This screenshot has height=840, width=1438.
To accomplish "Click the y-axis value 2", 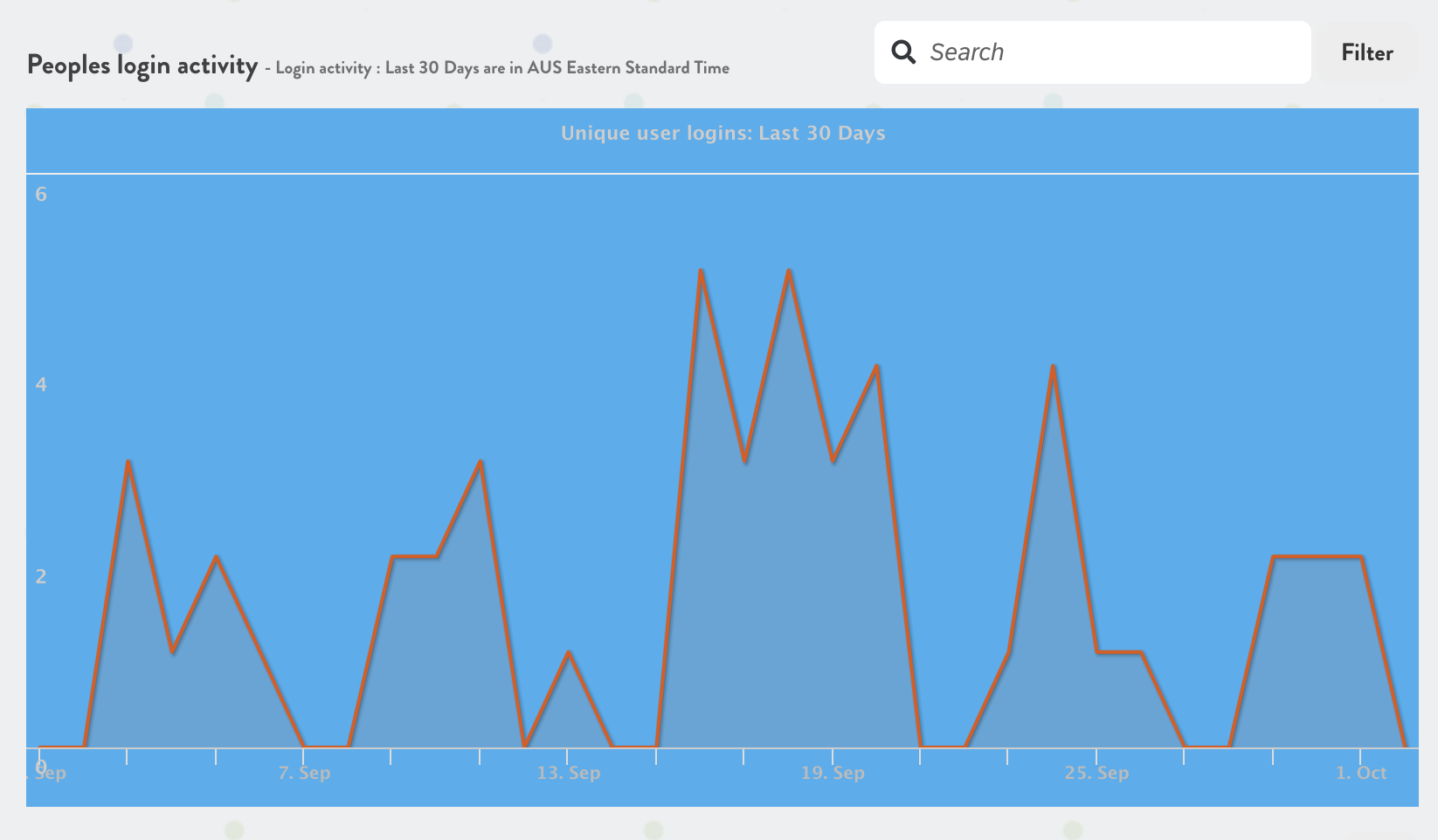I will [41, 576].
